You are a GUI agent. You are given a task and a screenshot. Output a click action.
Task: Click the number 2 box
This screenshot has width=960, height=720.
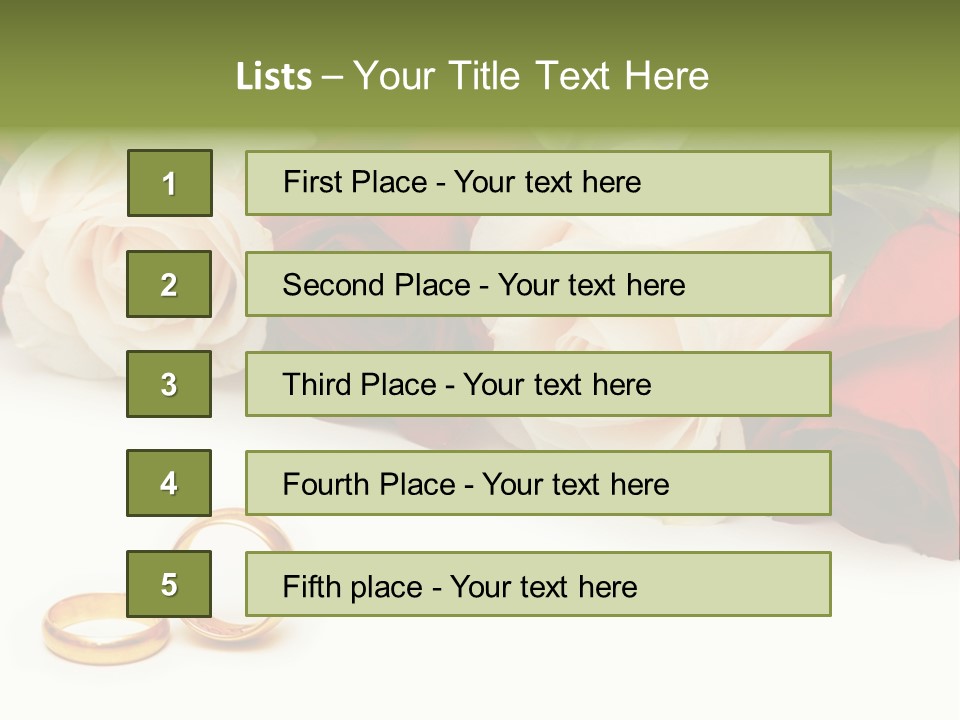click(169, 284)
